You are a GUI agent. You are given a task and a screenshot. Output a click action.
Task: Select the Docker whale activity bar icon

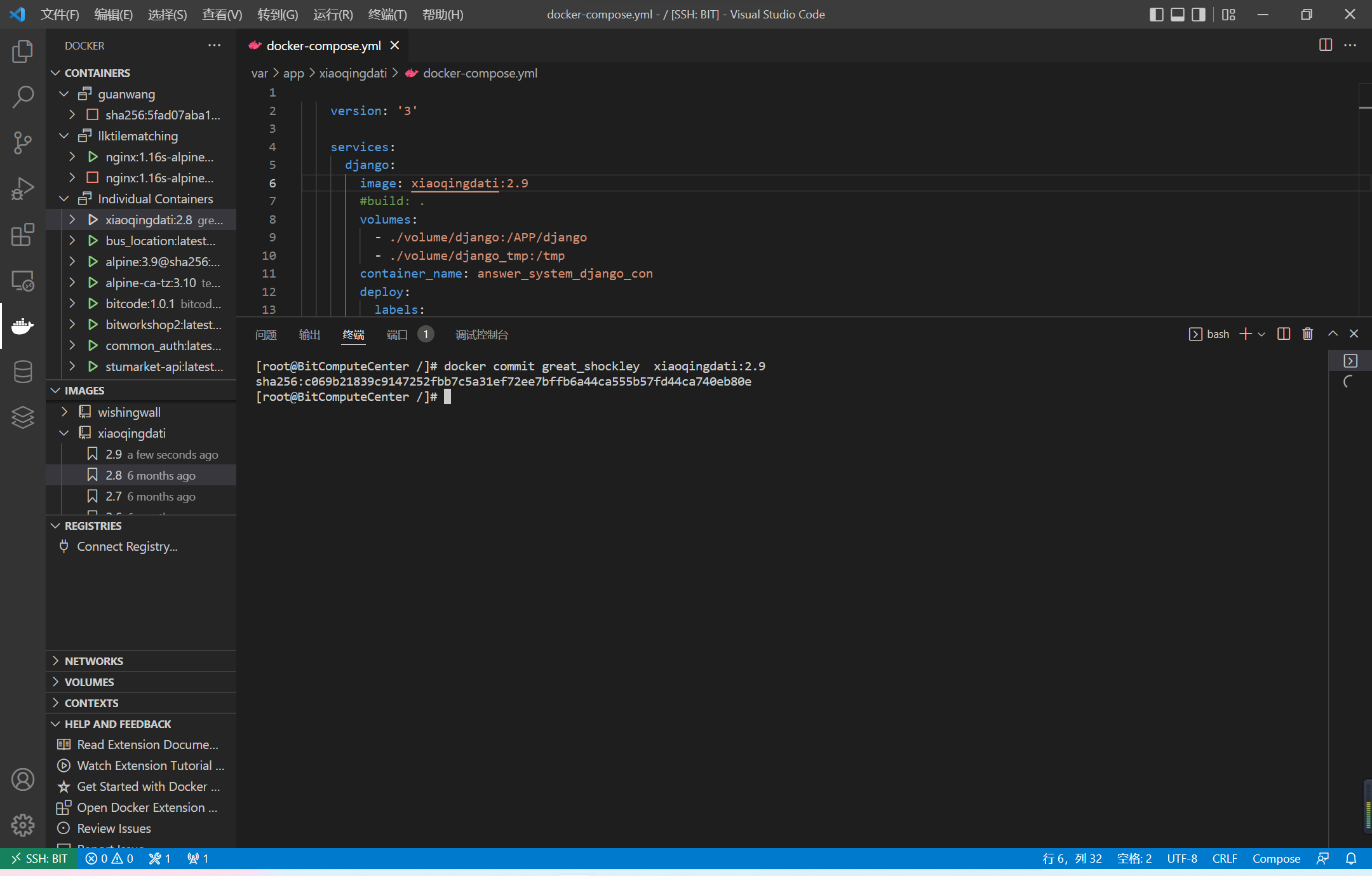click(x=23, y=326)
